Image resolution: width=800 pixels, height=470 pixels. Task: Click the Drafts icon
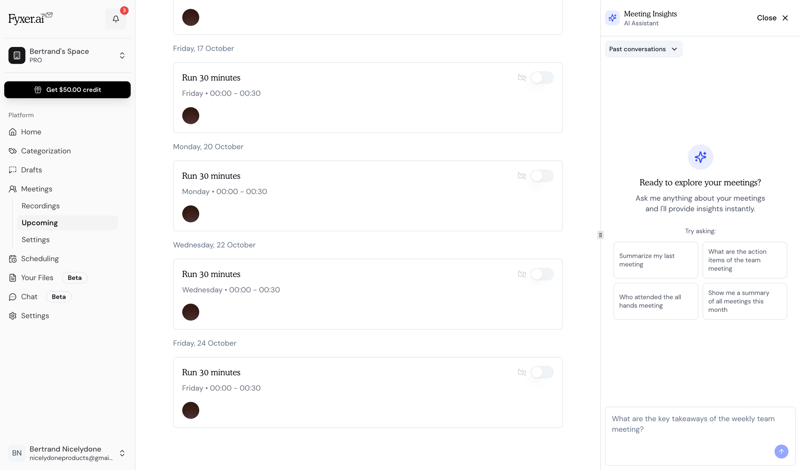click(13, 170)
